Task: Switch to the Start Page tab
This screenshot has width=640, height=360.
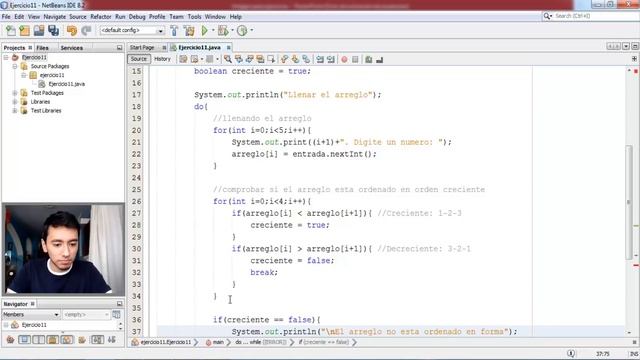Action: [x=142, y=48]
